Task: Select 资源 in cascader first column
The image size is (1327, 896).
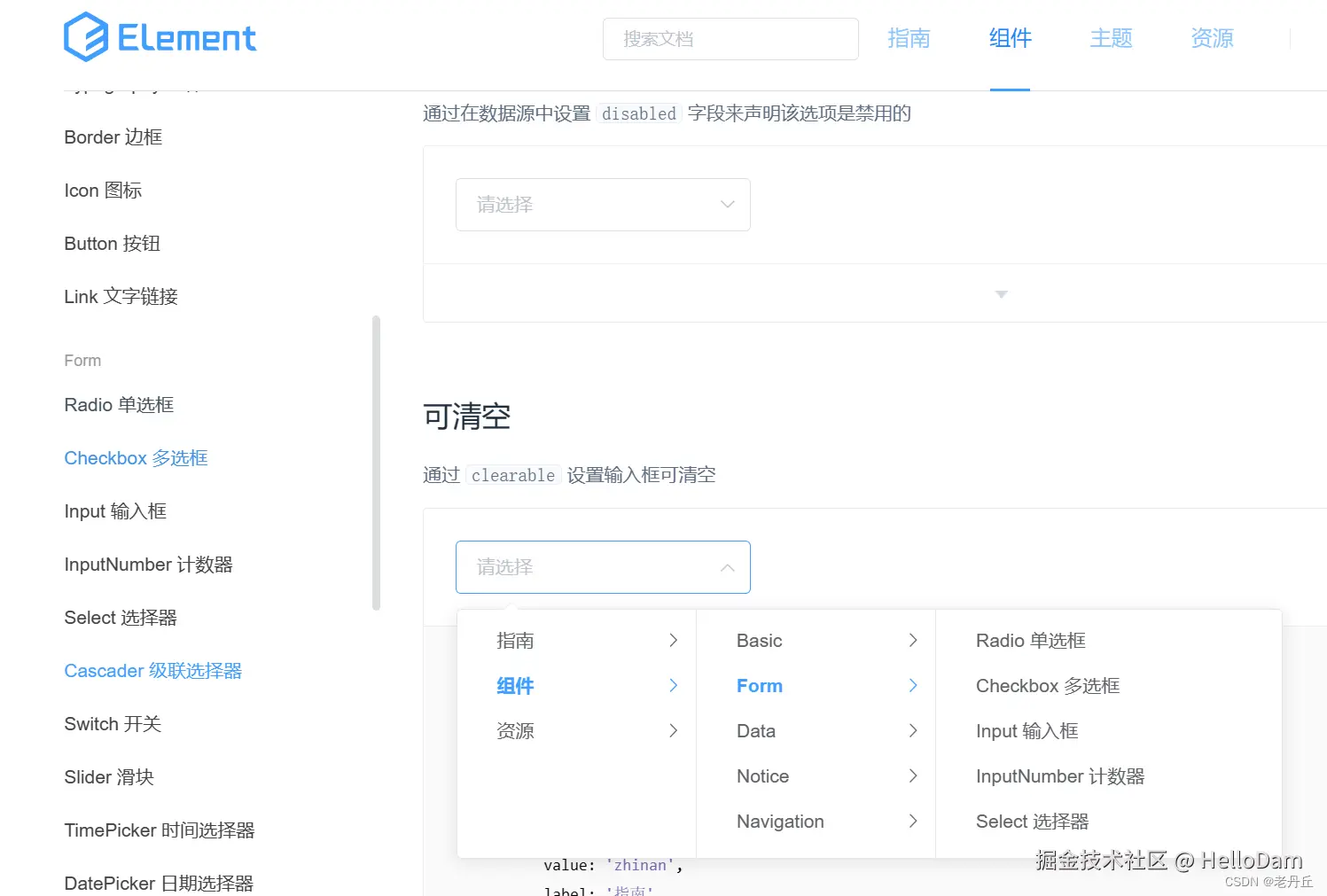Action: 515,731
